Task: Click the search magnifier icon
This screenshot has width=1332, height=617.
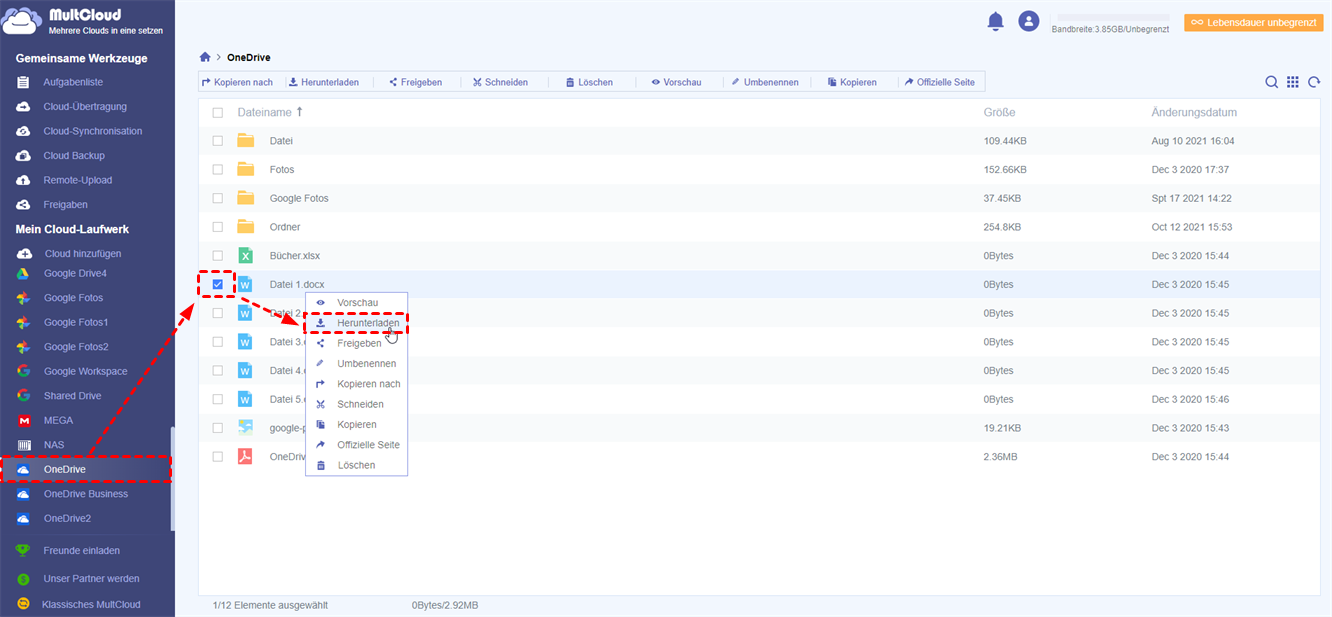Action: (x=1271, y=82)
